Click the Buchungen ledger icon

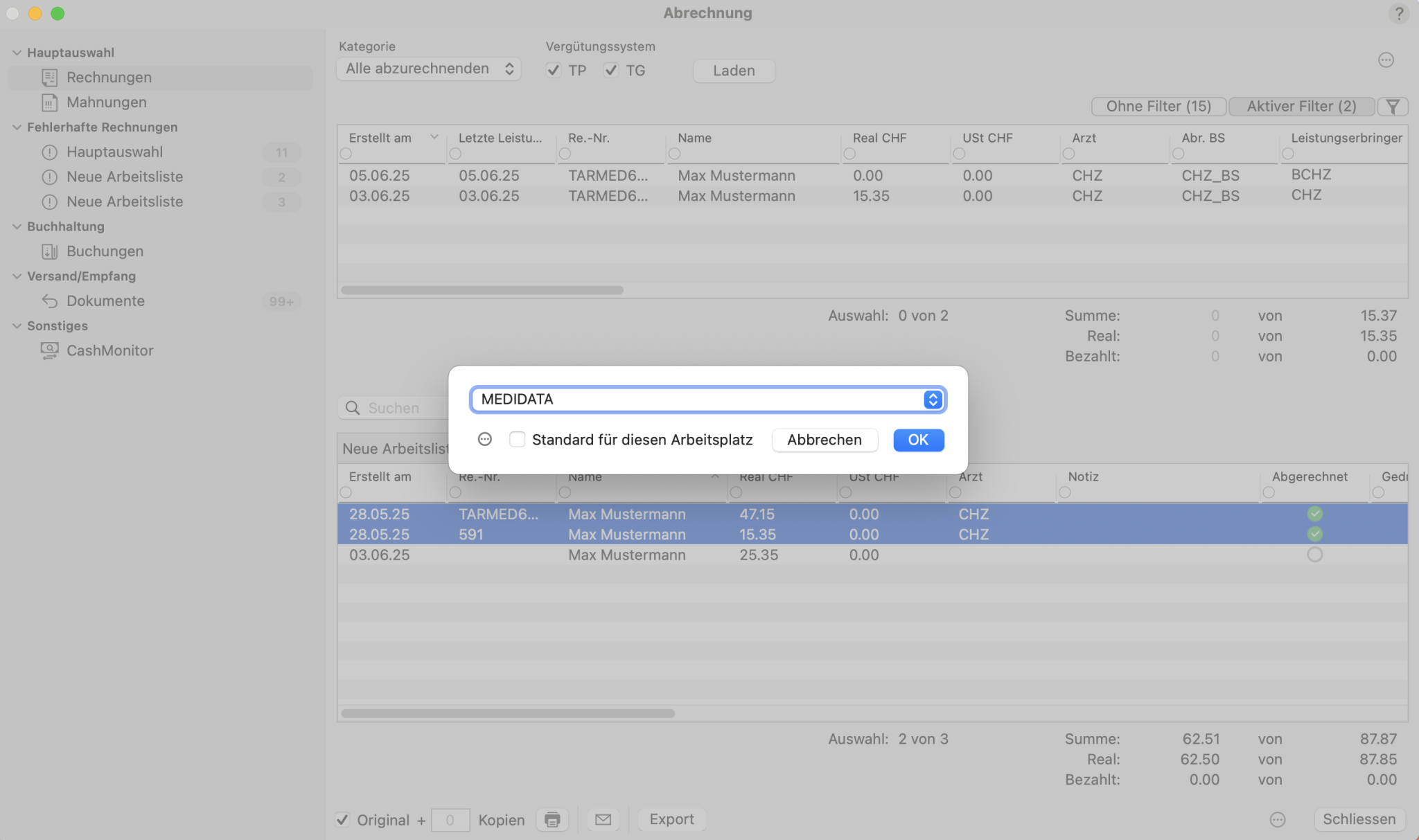point(49,251)
